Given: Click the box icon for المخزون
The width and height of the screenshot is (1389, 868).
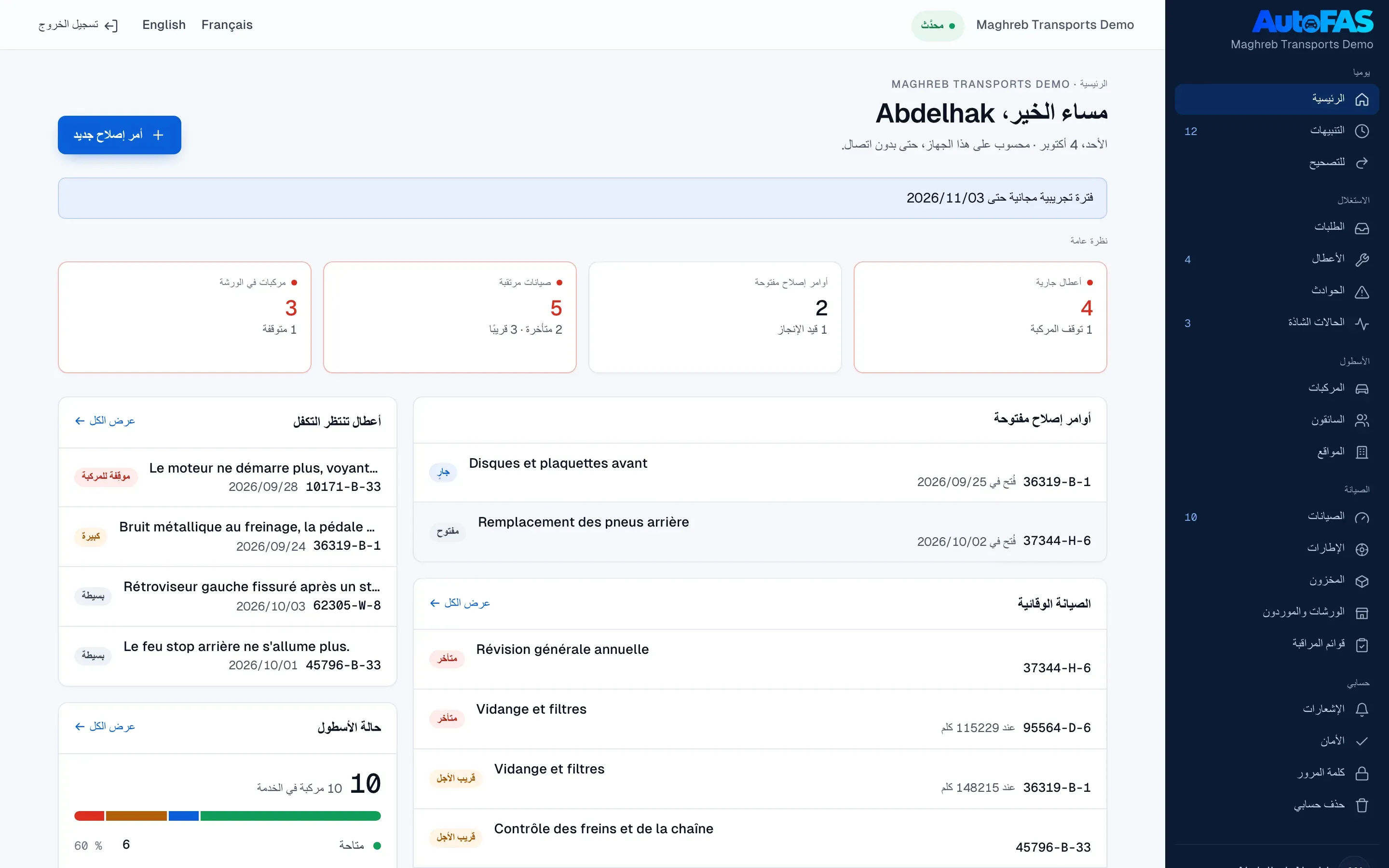Looking at the screenshot, I should 1362,581.
